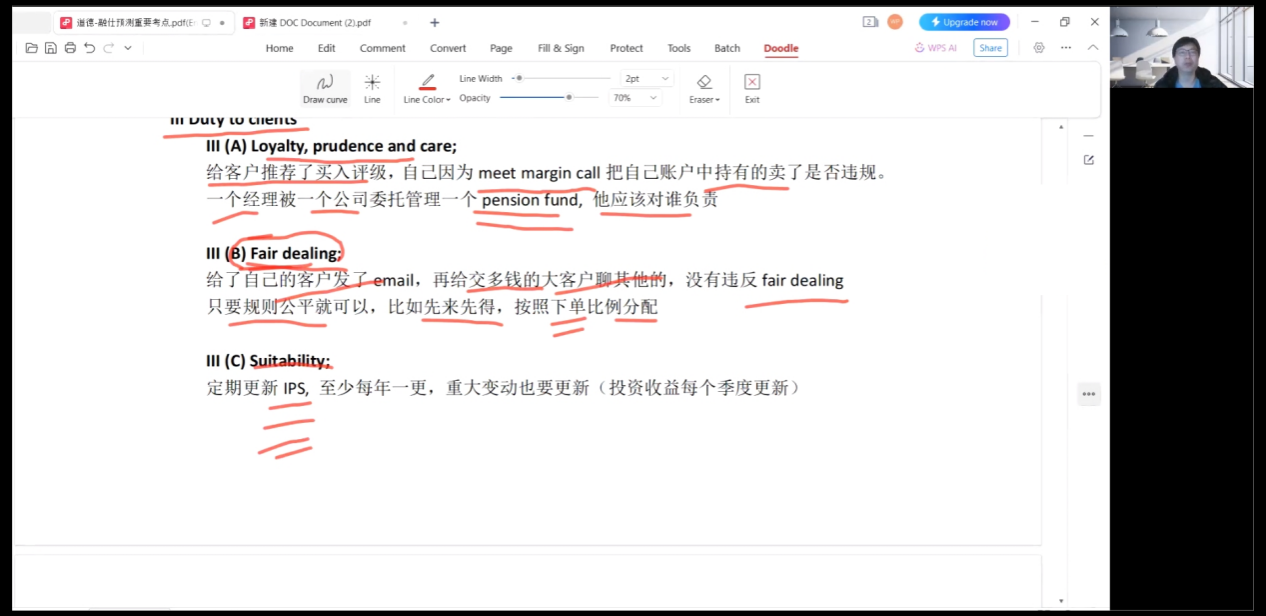The width and height of the screenshot is (1266, 616).
Task: Select the Draw curve tool
Action: tap(325, 87)
